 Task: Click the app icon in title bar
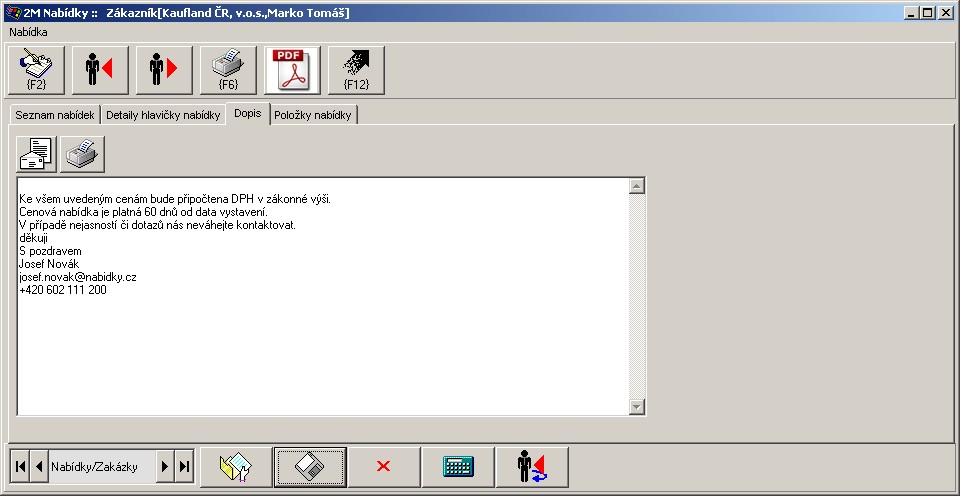[12, 13]
